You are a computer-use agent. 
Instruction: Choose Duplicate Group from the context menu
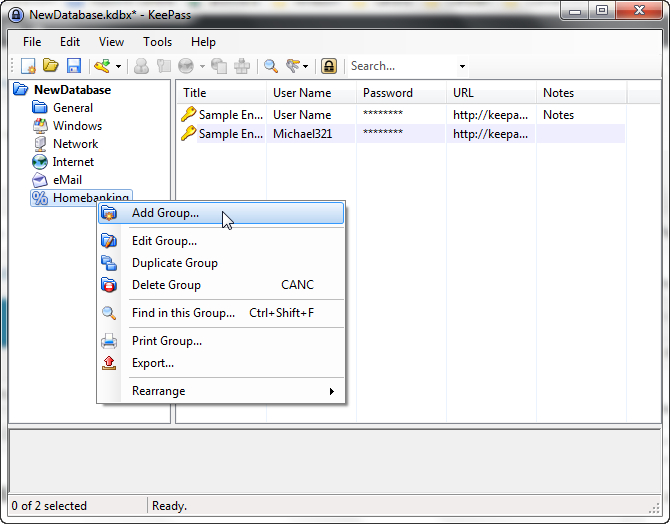point(174,263)
